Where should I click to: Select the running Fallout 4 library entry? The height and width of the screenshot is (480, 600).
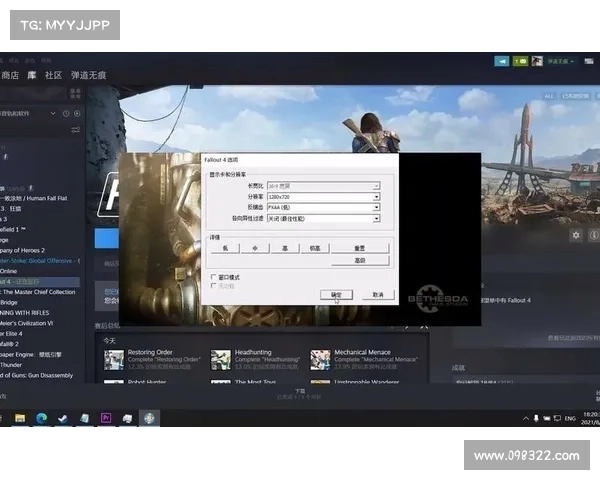[38, 282]
